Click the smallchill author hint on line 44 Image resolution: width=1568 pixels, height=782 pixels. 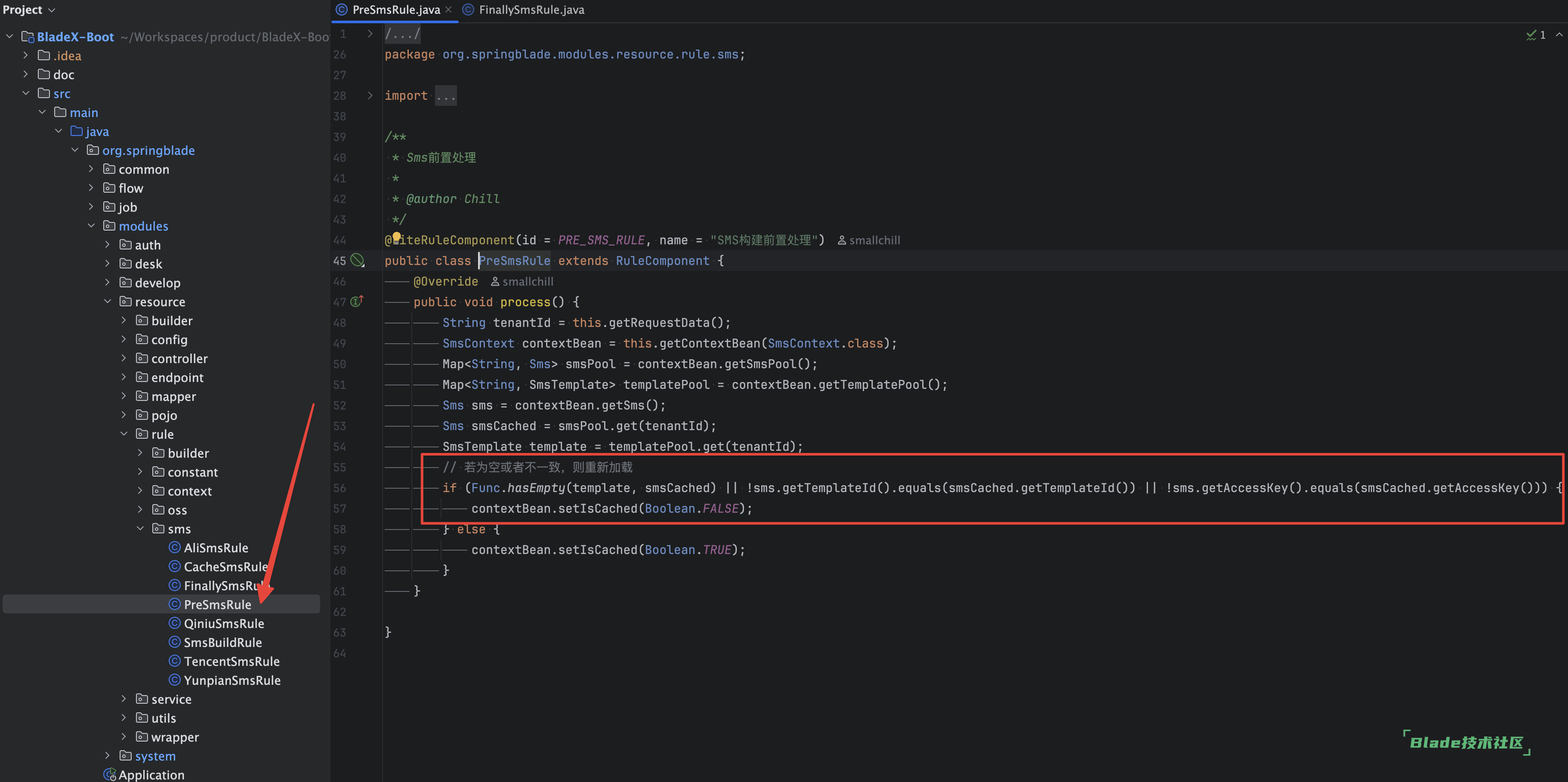pyautogui.click(x=869, y=240)
